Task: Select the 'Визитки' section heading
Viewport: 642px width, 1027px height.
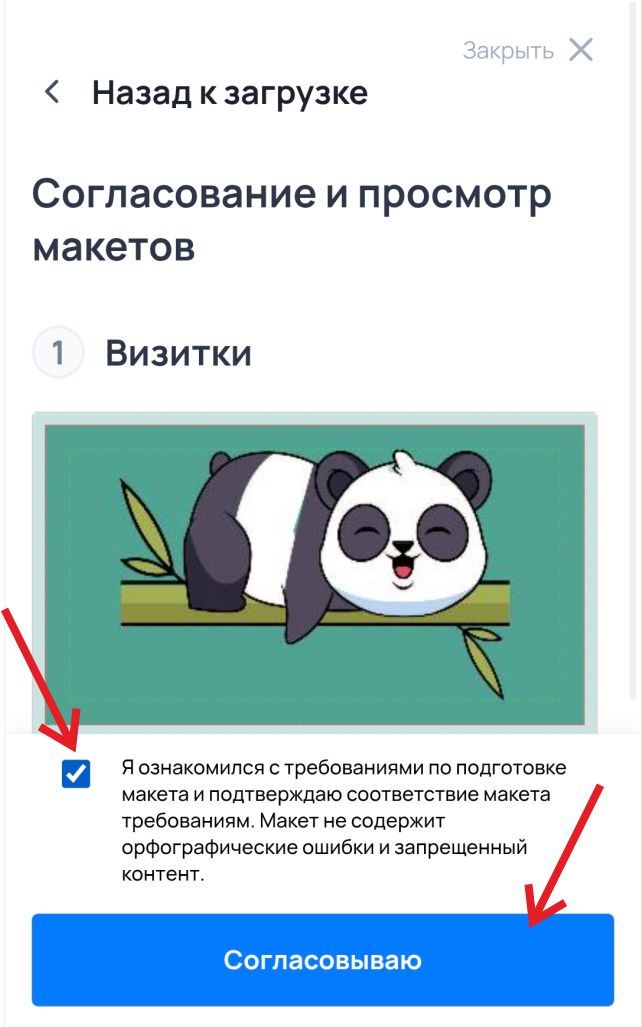Action: click(178, 353)
